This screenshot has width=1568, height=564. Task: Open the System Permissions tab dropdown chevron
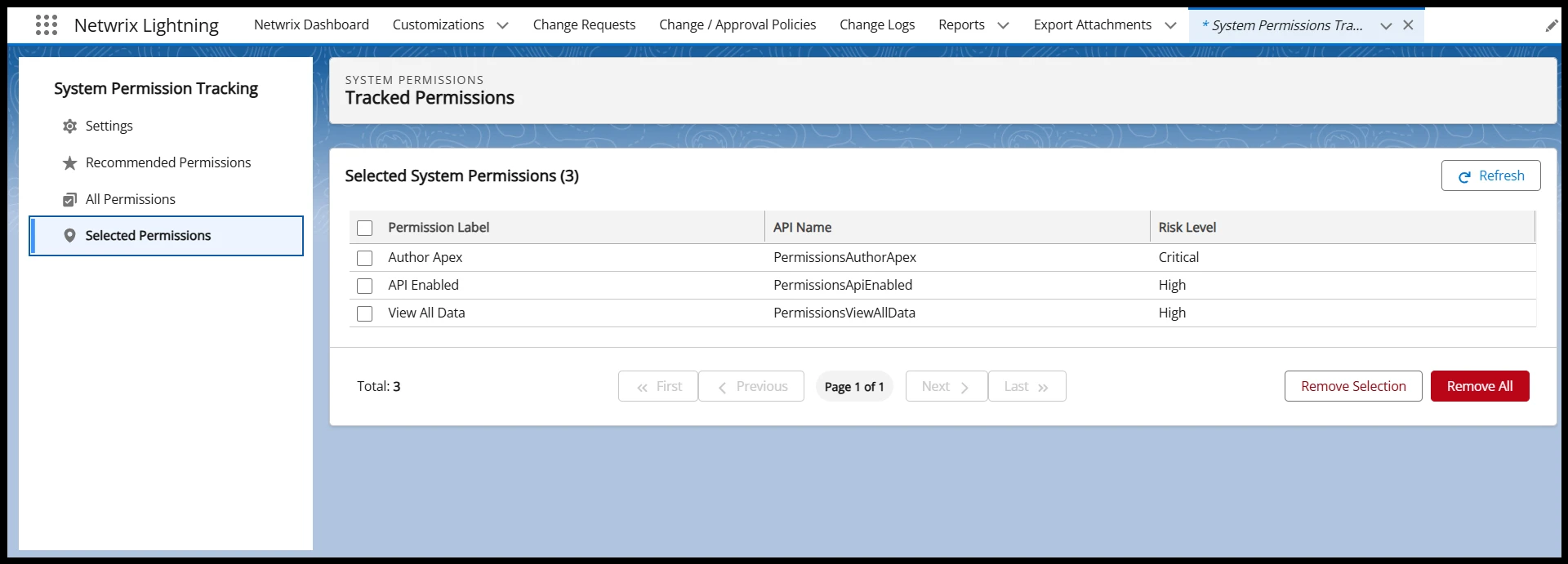[1386, 26]
